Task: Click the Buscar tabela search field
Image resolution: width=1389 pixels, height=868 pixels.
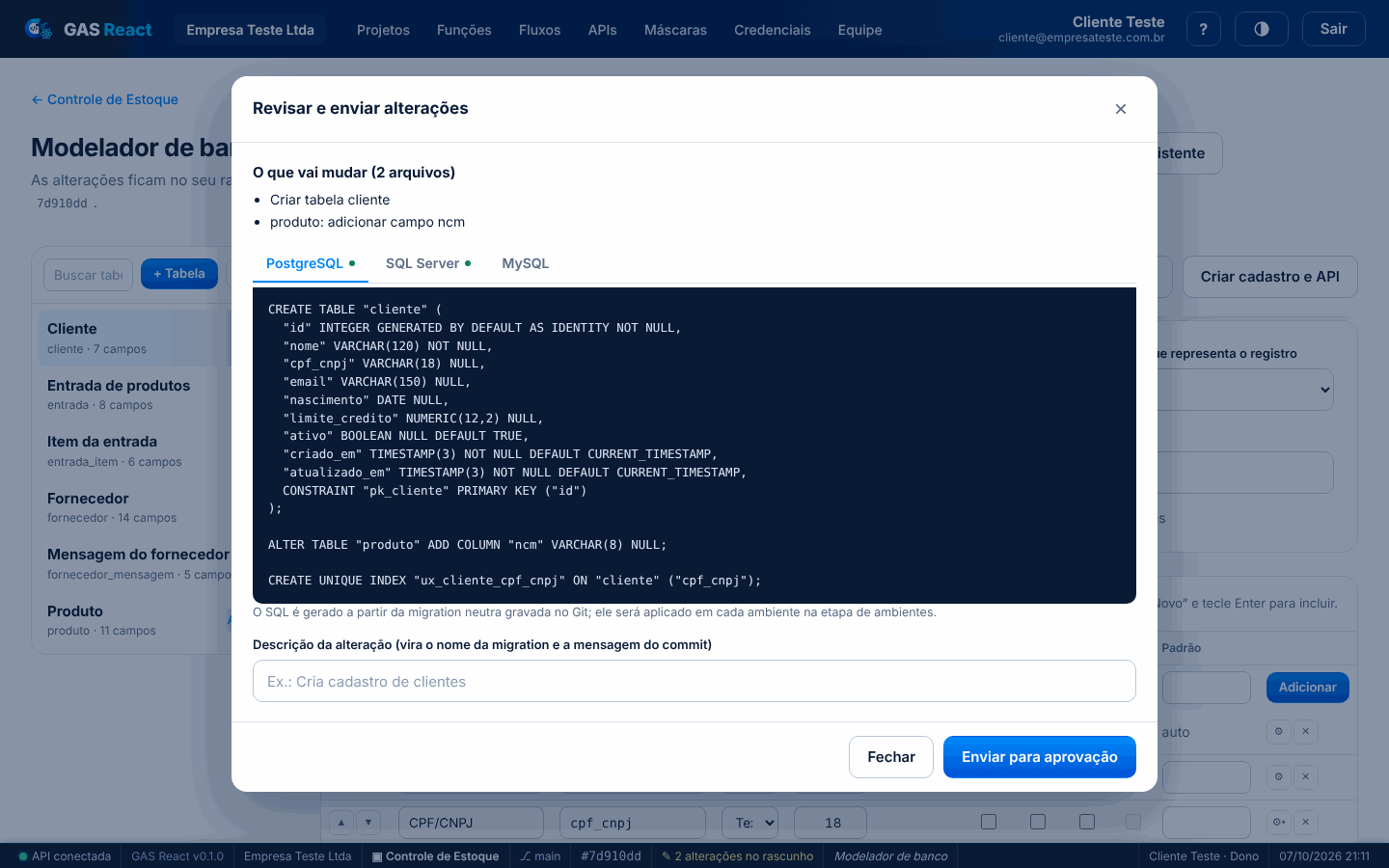Action: [x=88, y=275]
